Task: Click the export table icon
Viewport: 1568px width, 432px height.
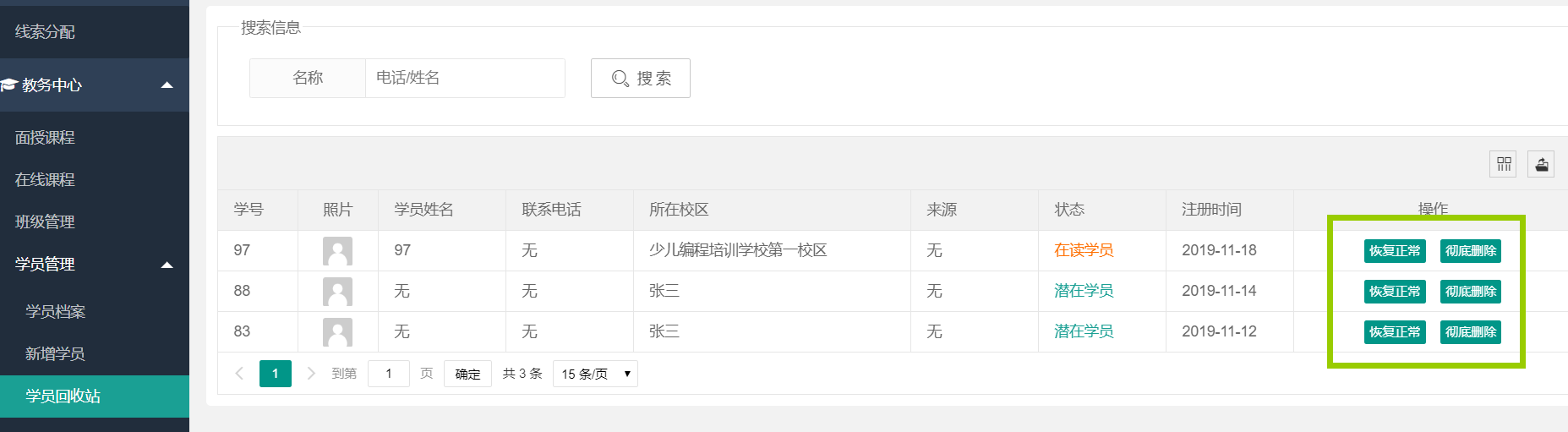Action: [x=1541, y=164]
